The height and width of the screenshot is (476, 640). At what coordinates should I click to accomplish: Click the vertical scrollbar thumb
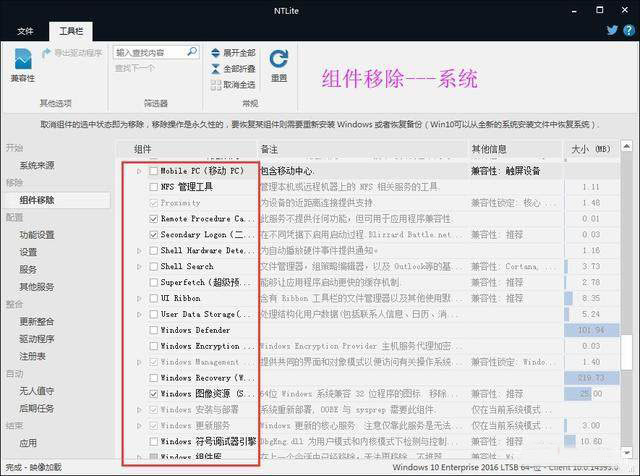(x=627, y=352)
